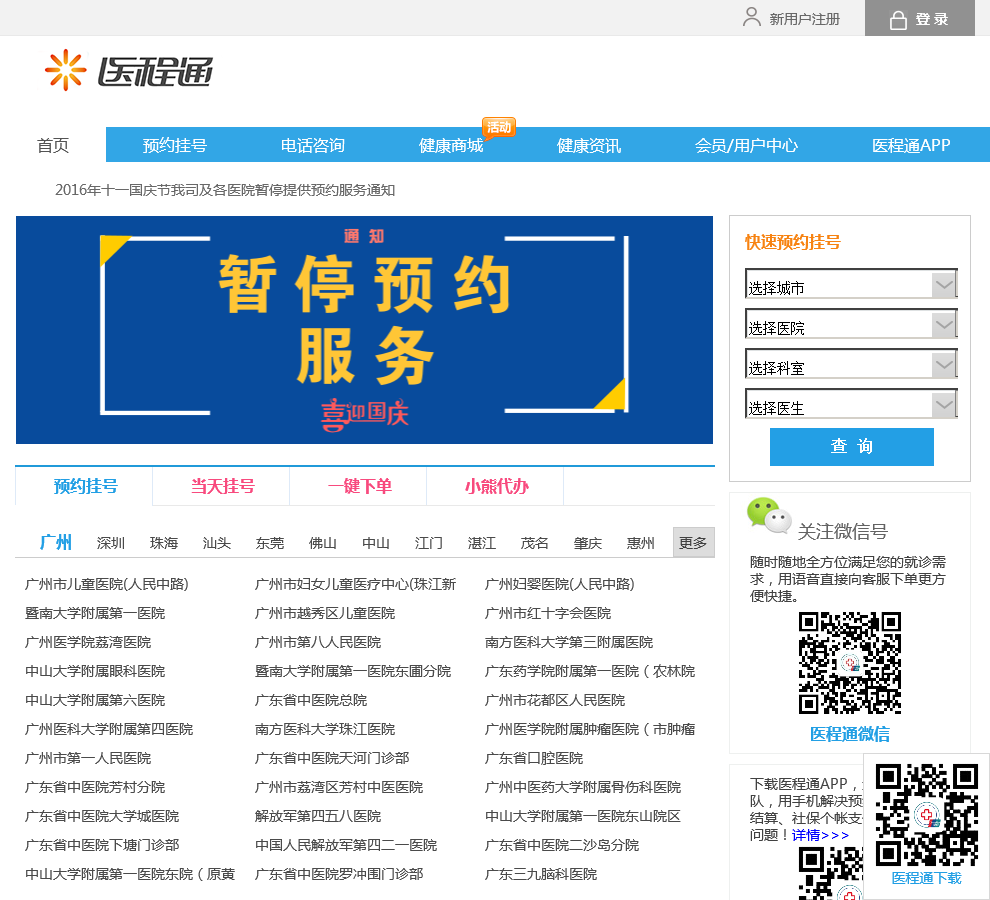The image size is (990, 900).
Task: Click the 医程通下载 floating QR code
Action: point(927,815)
